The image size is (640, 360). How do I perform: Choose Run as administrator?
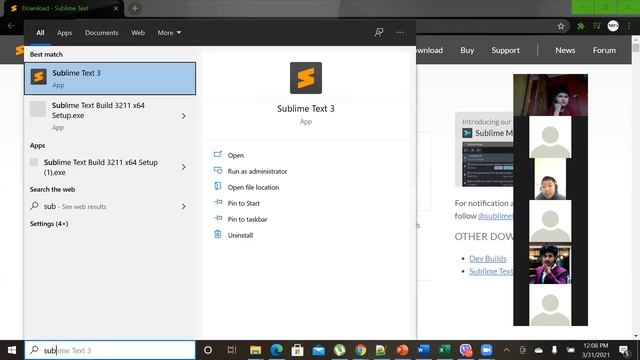(257, 171)
